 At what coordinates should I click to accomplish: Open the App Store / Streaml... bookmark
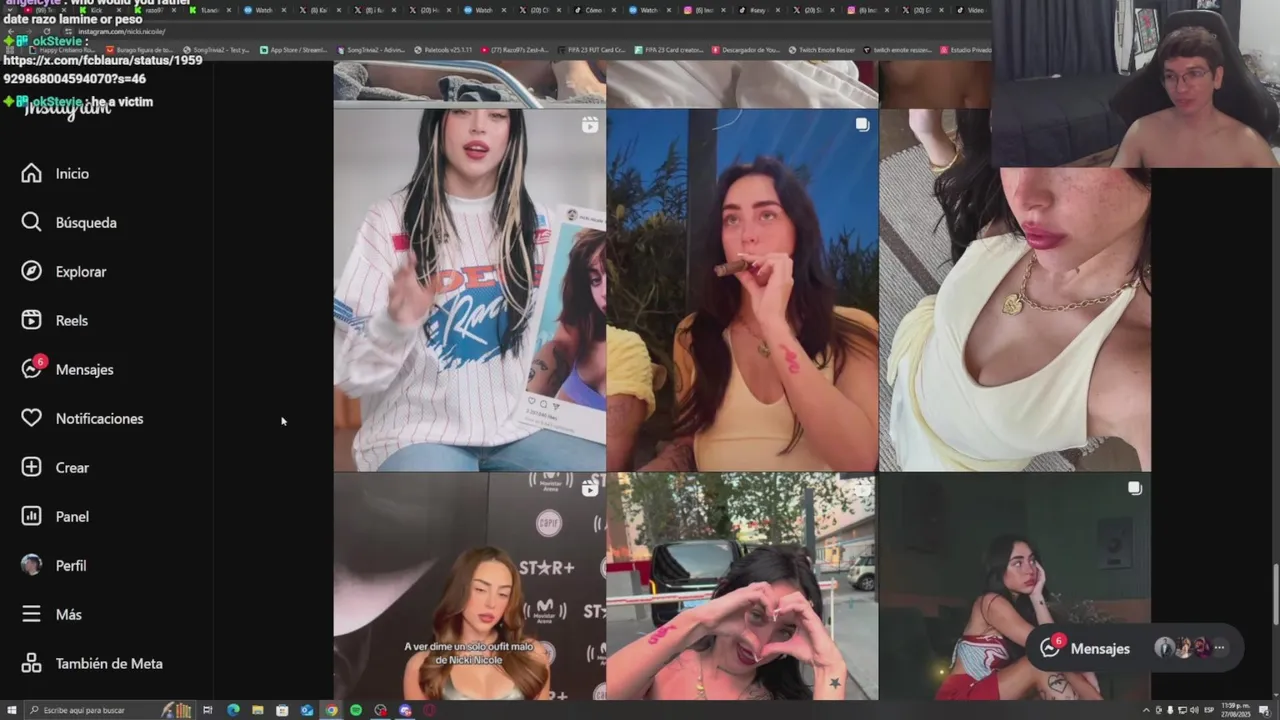click(x=294, y=49)
